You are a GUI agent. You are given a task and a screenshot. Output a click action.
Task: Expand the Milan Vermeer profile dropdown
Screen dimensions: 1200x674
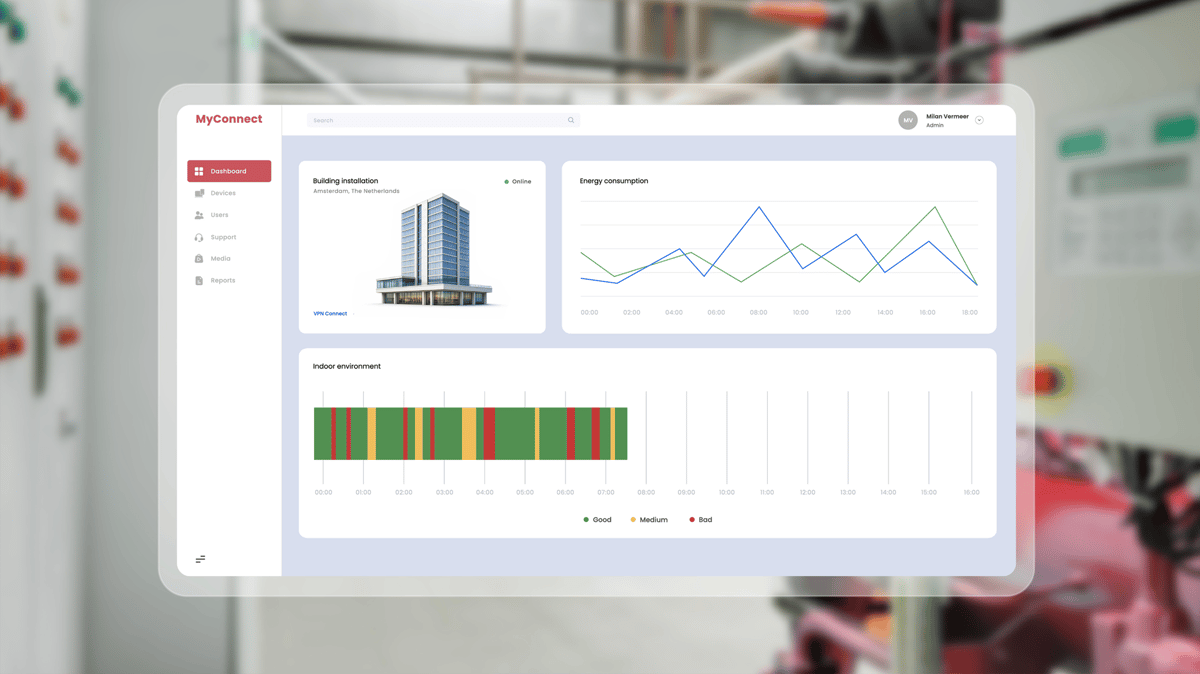[979, 120]
